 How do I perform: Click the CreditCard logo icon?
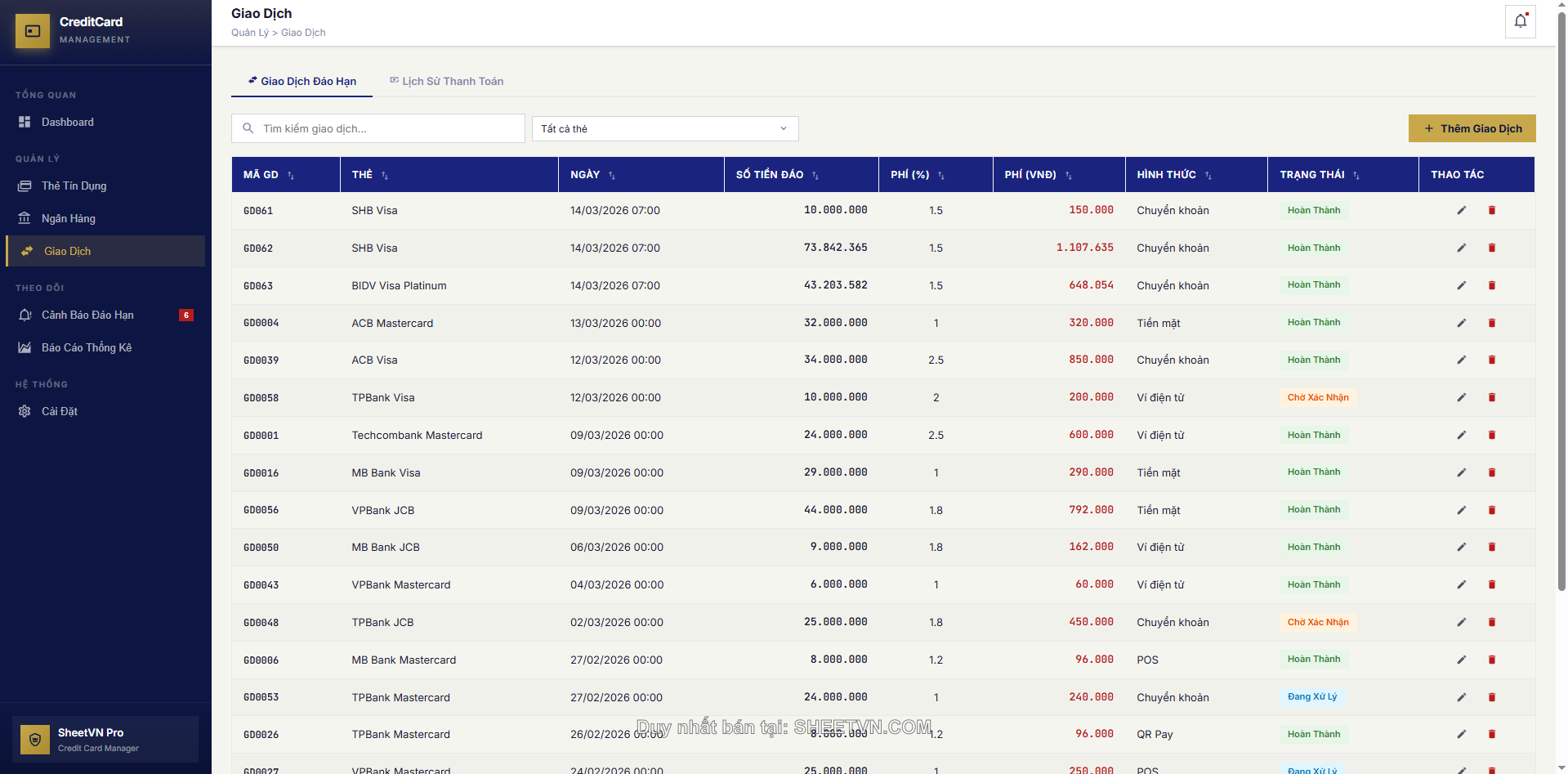point(33,31)
